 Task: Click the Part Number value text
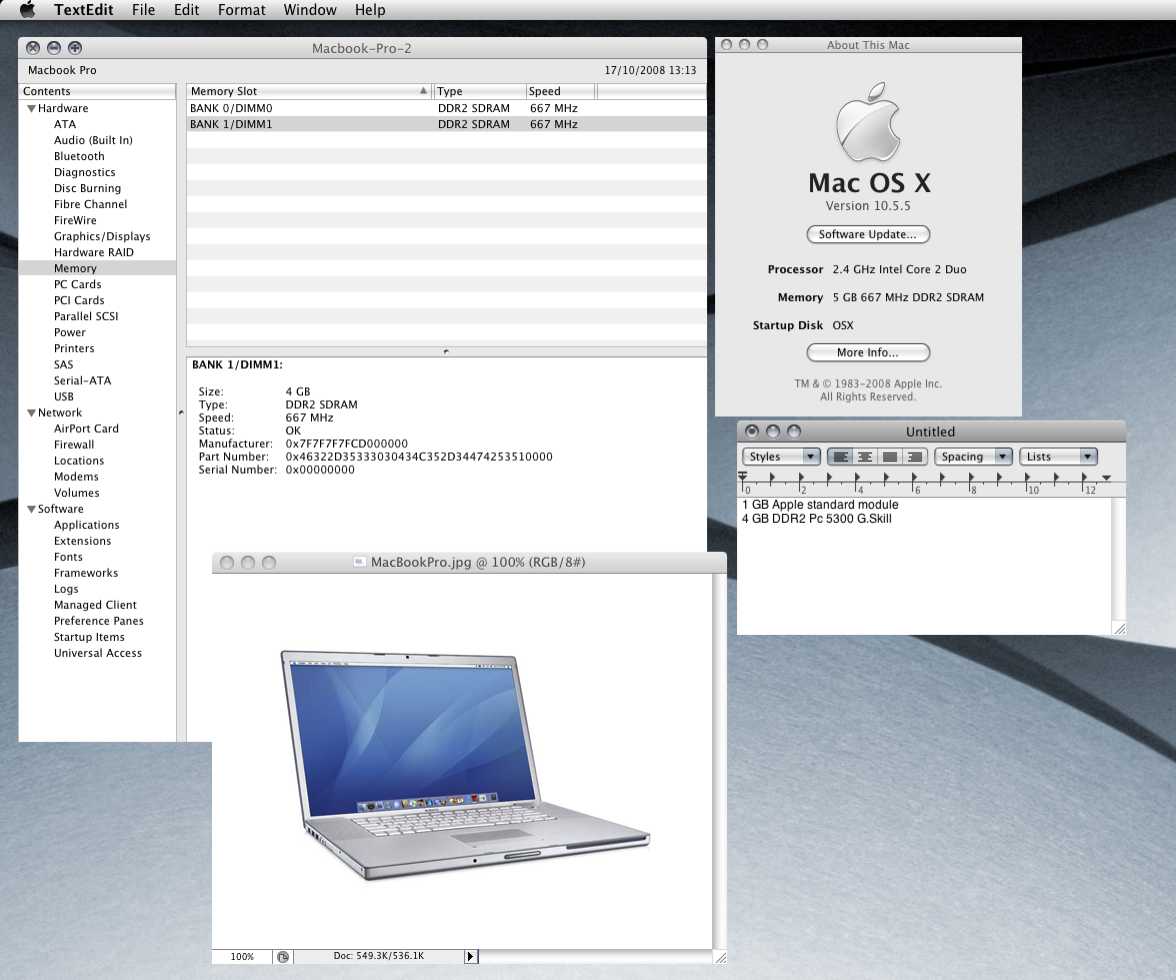(418, 457)
